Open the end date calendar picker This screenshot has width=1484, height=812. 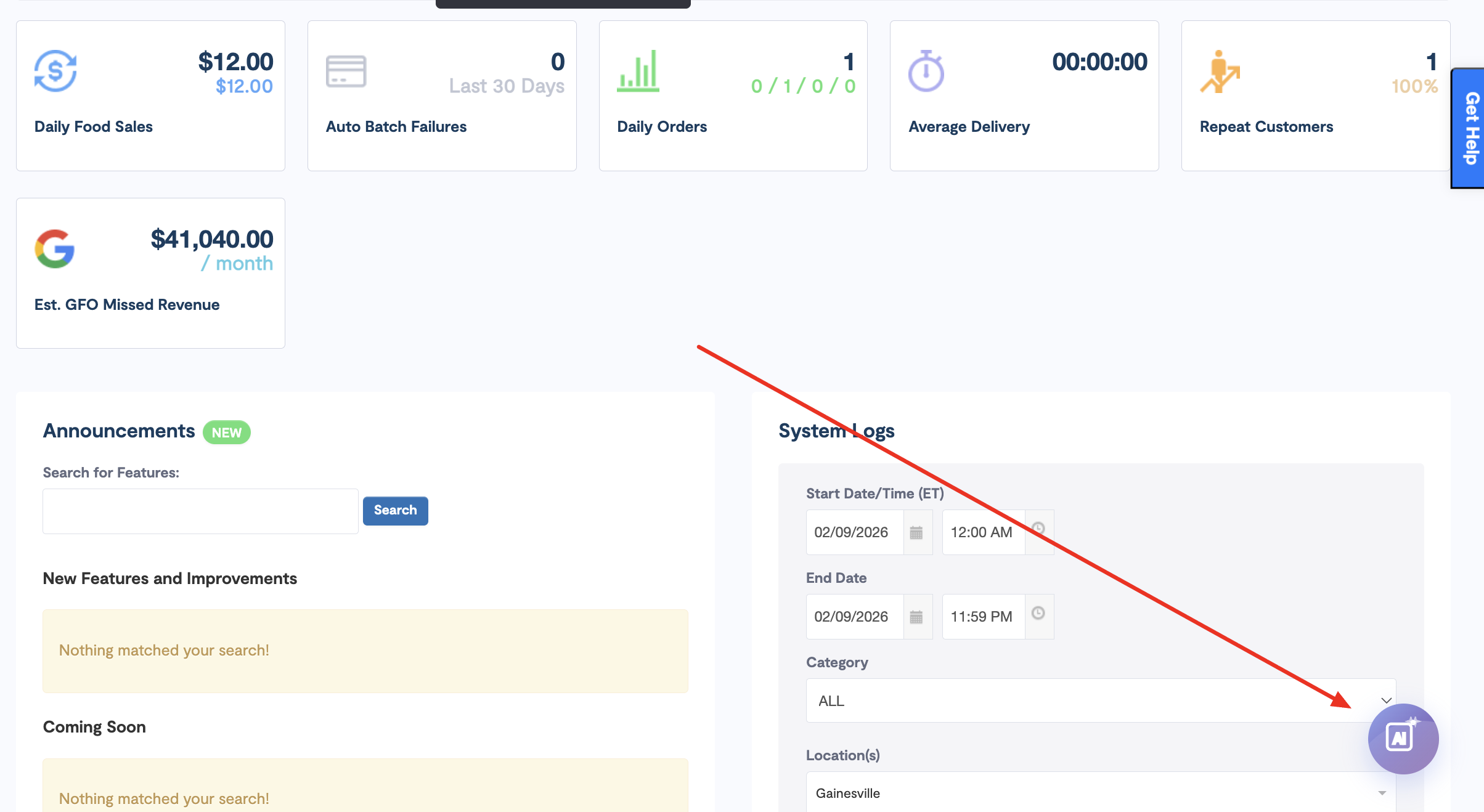tap(916, 617)
